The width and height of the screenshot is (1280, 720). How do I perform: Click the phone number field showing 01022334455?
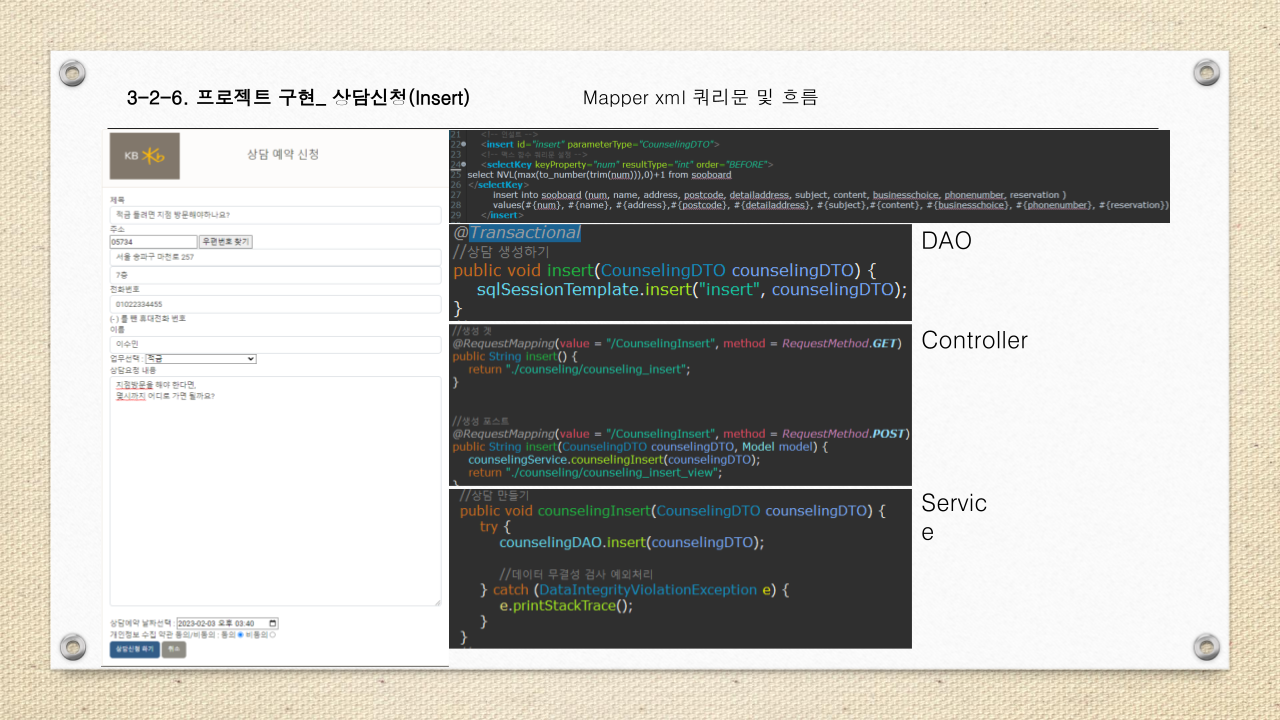click(275, 303)
